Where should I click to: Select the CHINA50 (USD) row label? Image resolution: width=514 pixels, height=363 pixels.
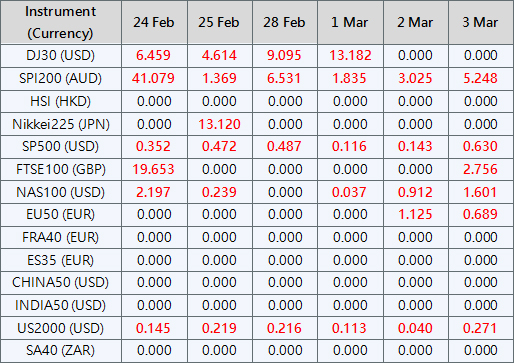[x=61, y=283]
